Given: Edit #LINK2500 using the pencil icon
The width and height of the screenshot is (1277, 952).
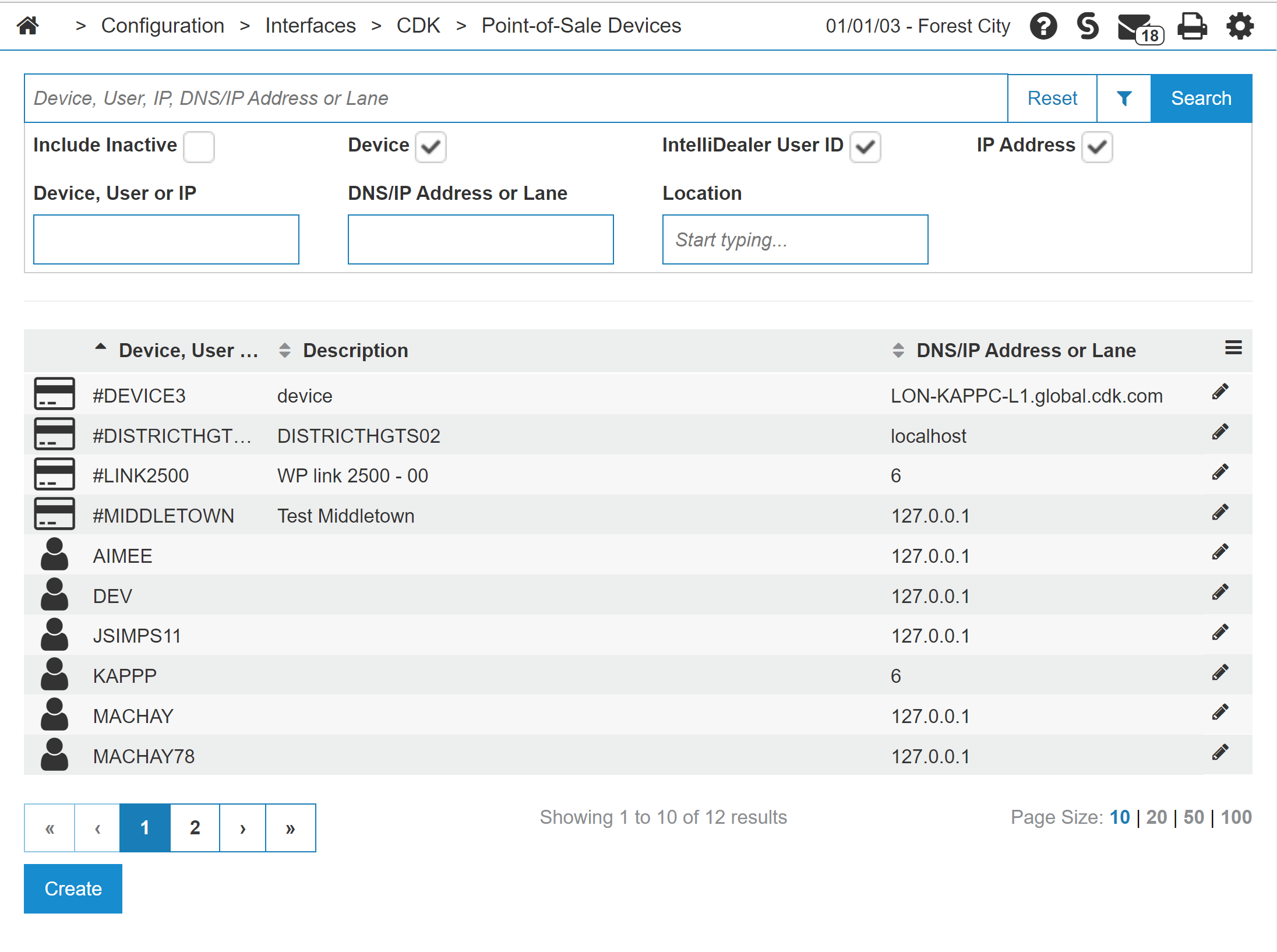Looking at the screenshot, I should (1220, 472).
